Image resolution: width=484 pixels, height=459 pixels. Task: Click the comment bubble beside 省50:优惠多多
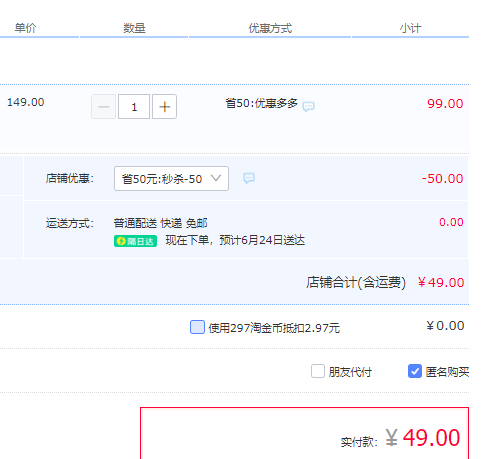coord(308,106)
